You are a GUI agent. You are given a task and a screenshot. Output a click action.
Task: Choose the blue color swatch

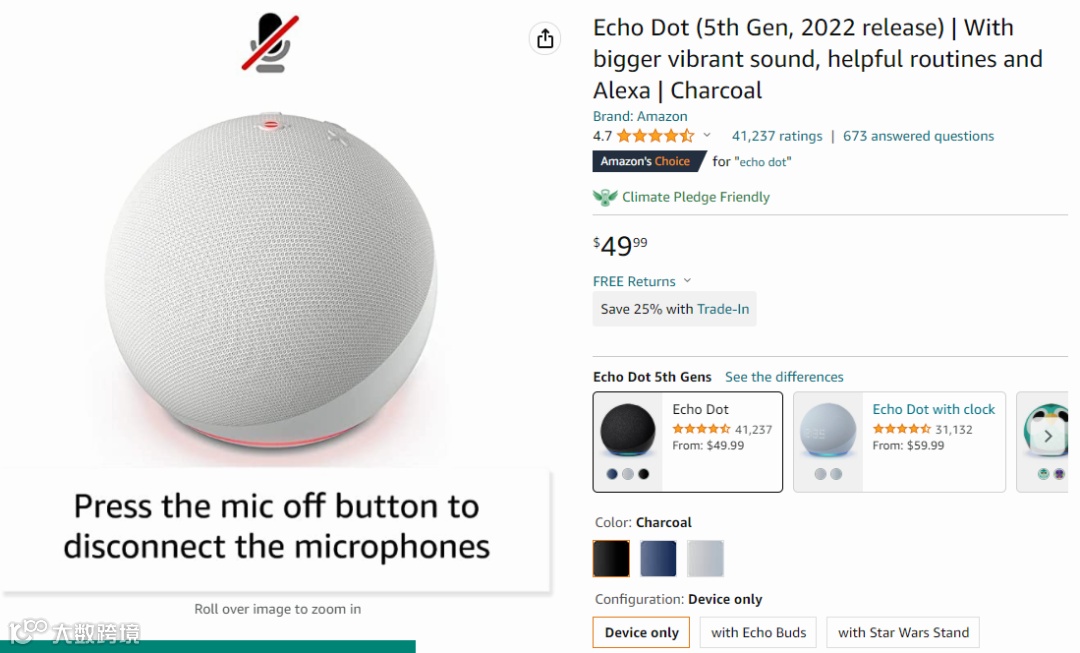[x=658, y=558]
